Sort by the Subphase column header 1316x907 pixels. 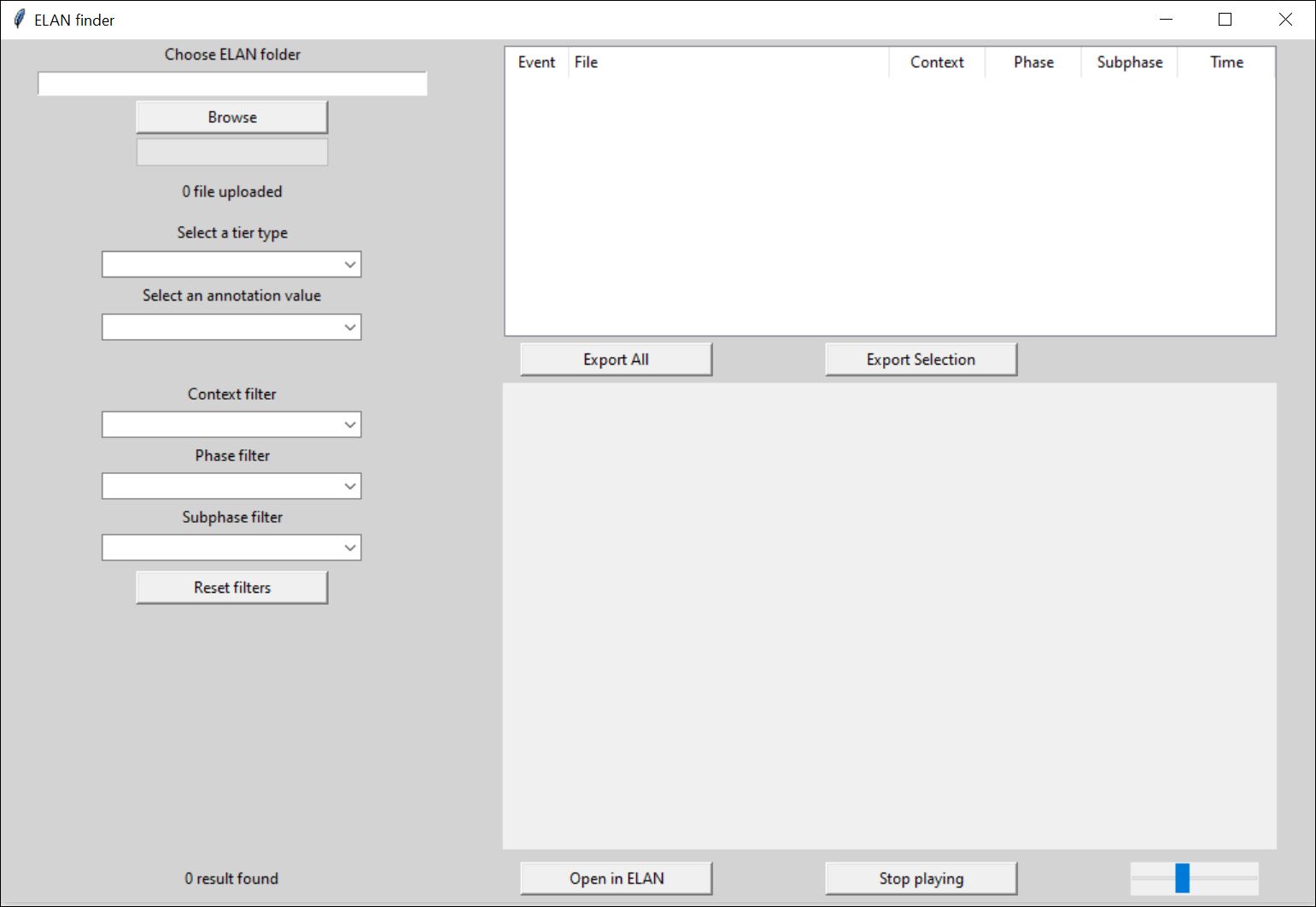click(x=1129, y=62)
